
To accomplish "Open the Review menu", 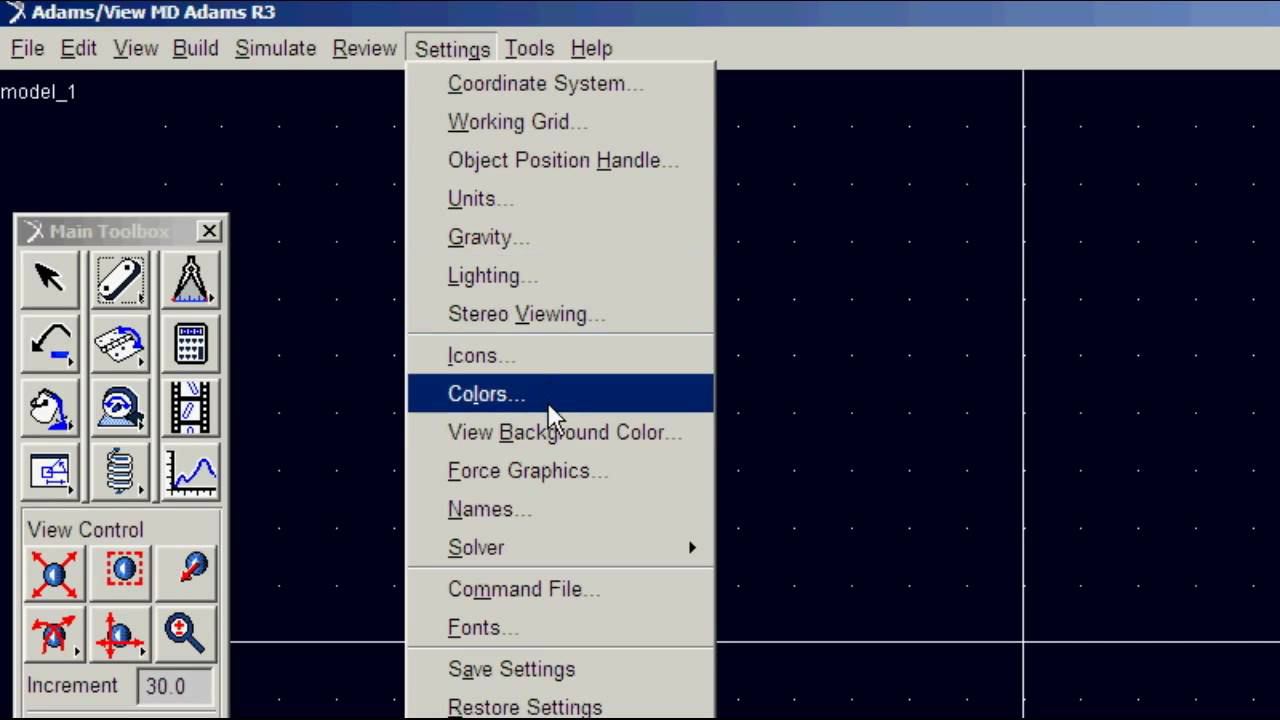I will coord(364,48).
